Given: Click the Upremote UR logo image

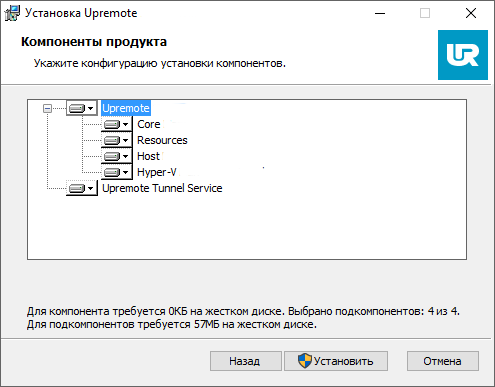Looking at the screenshot, I should [x=463, y=55].
